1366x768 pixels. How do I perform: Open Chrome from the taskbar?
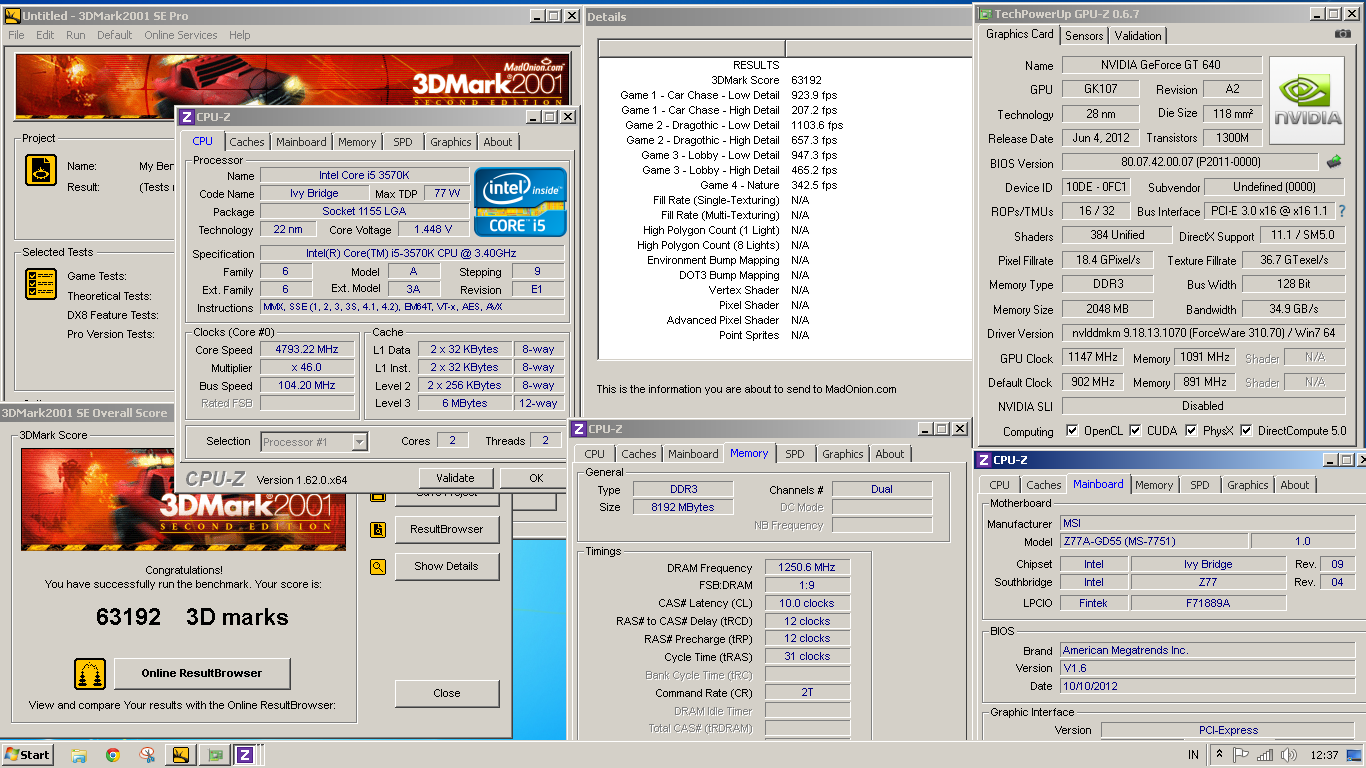112,755
